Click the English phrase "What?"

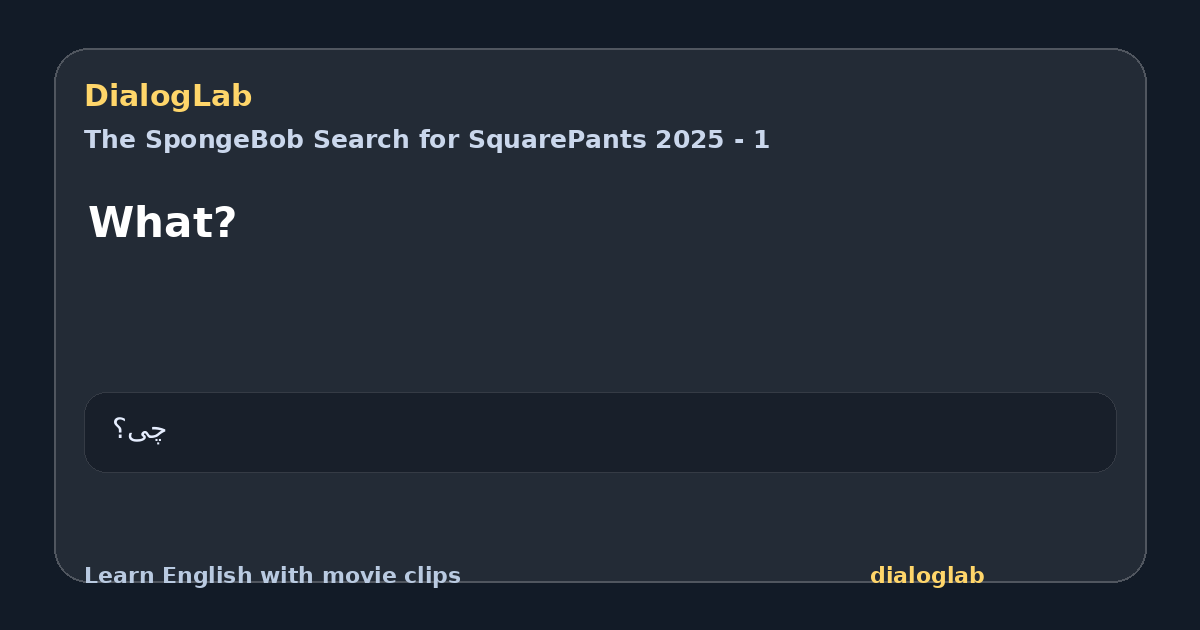click(162, 222)
